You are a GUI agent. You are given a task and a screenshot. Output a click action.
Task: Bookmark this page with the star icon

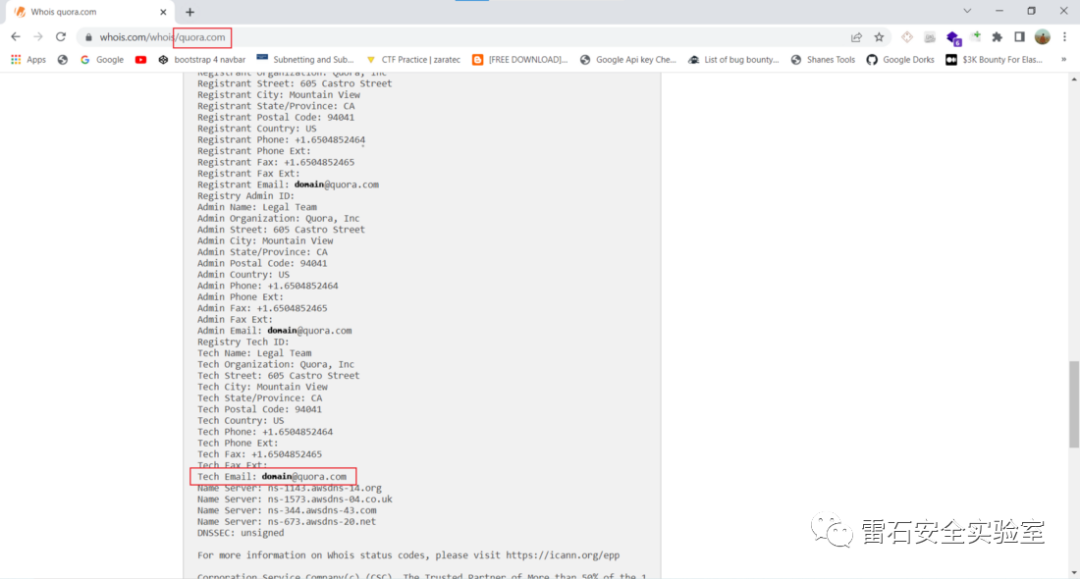pyautogui.click(x=879, y=37)
